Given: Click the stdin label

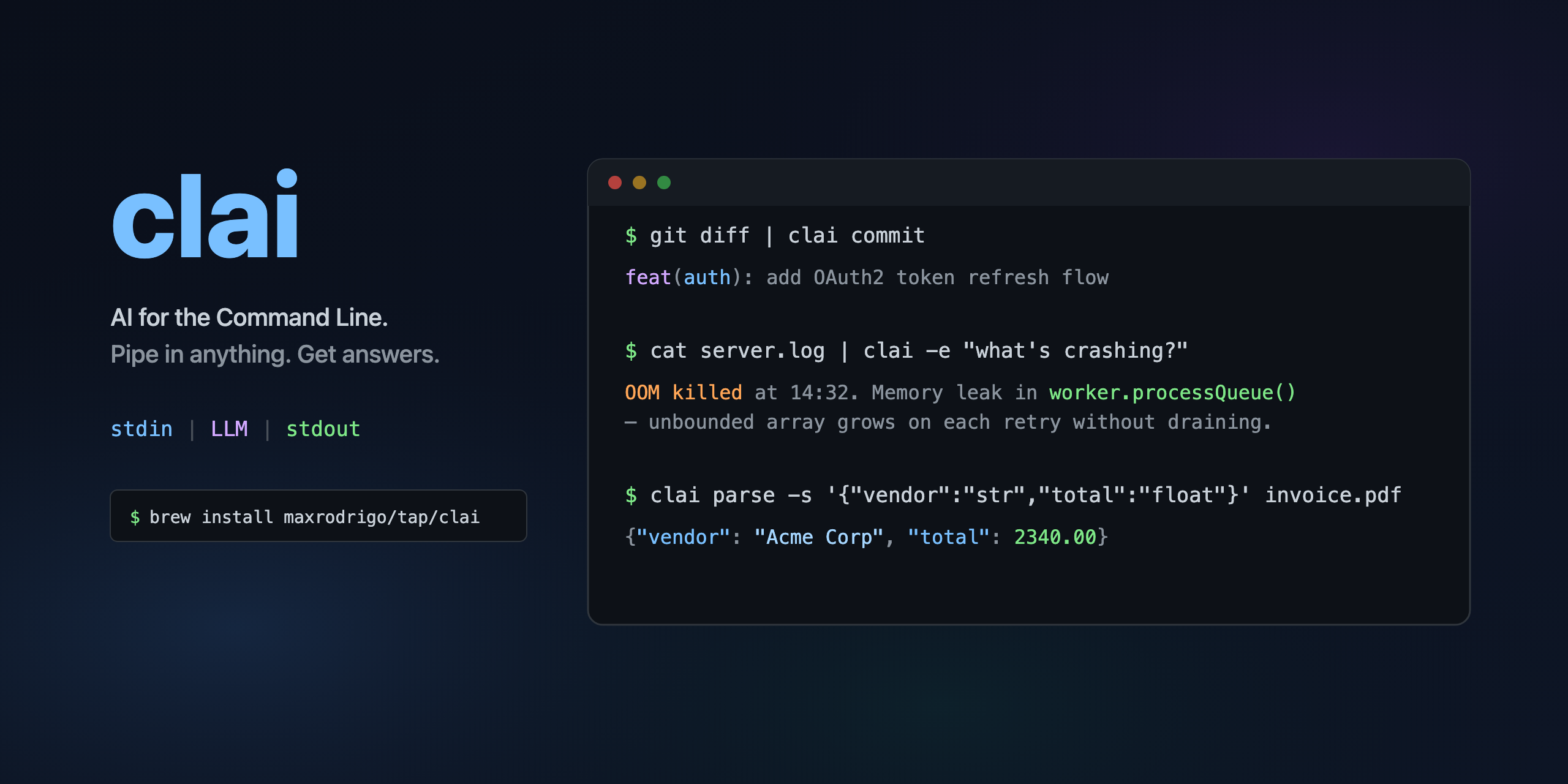Looking at the screenshot, I should (x=141, y=429).
